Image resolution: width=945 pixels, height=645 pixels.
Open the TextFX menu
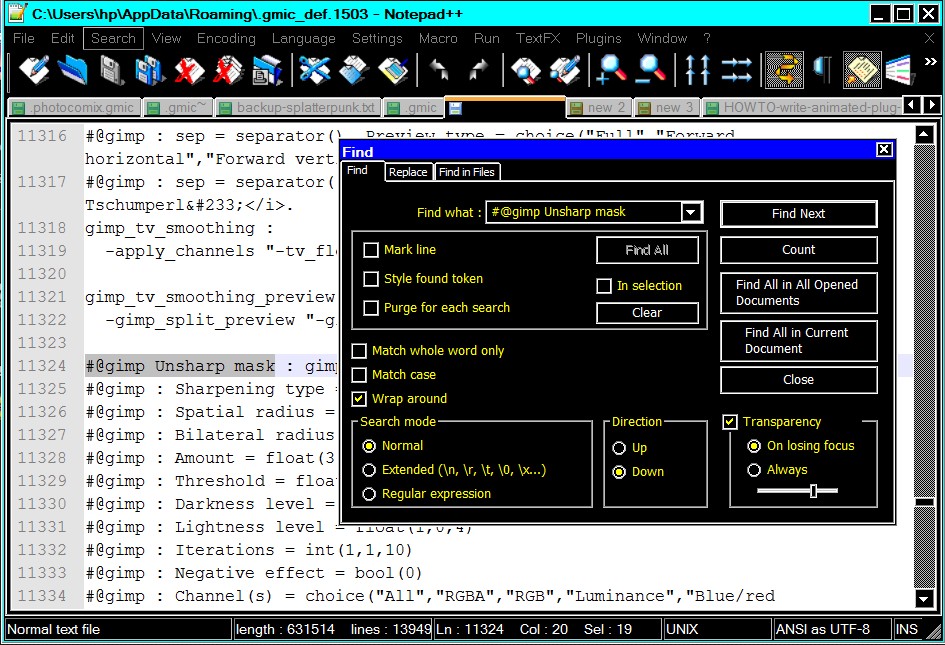pos(538,38)
